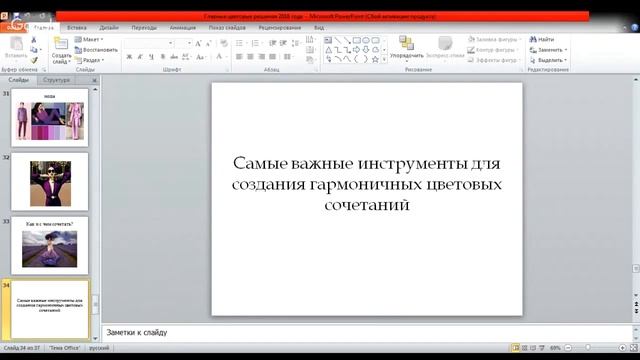Select slide 31 thumbnail titled мода
Image resolution: width=640 pixels, height=360 pixels.
50,118
